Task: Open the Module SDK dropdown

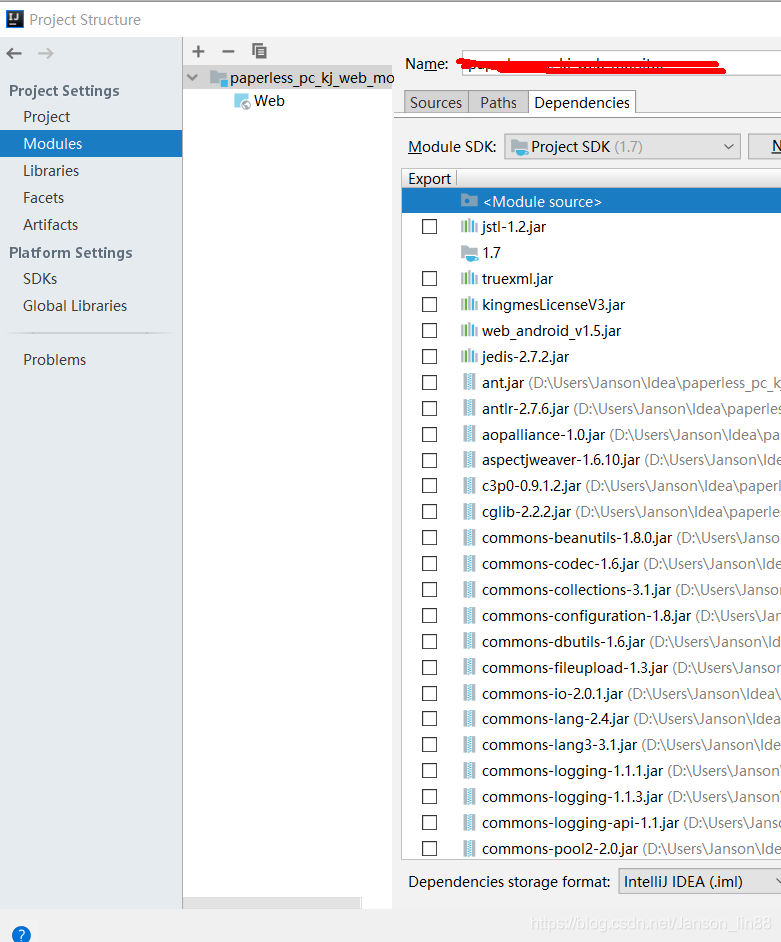Action: tap(622, 147)
